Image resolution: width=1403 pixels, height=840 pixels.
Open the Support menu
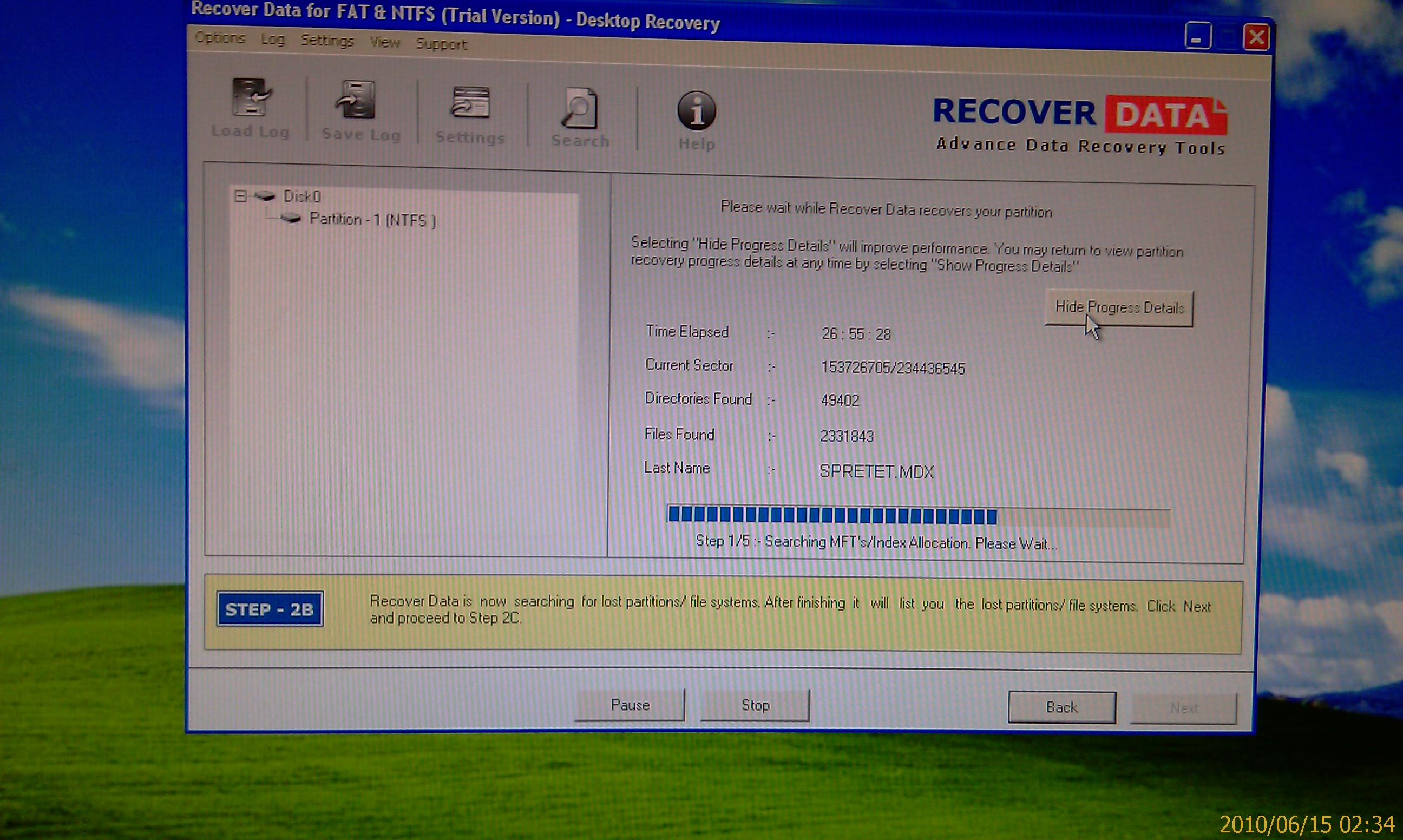pyautogui.click(x=442, y=44)
